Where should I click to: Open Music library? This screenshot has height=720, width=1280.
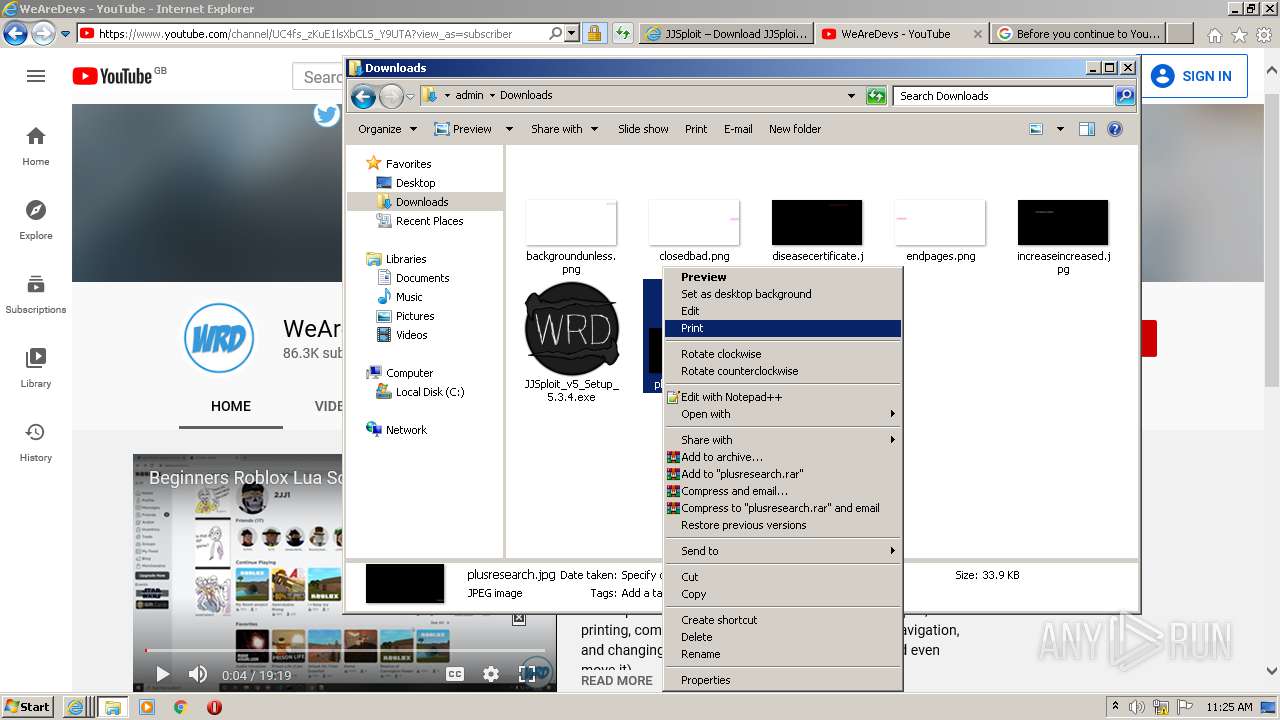click(409, 297)
